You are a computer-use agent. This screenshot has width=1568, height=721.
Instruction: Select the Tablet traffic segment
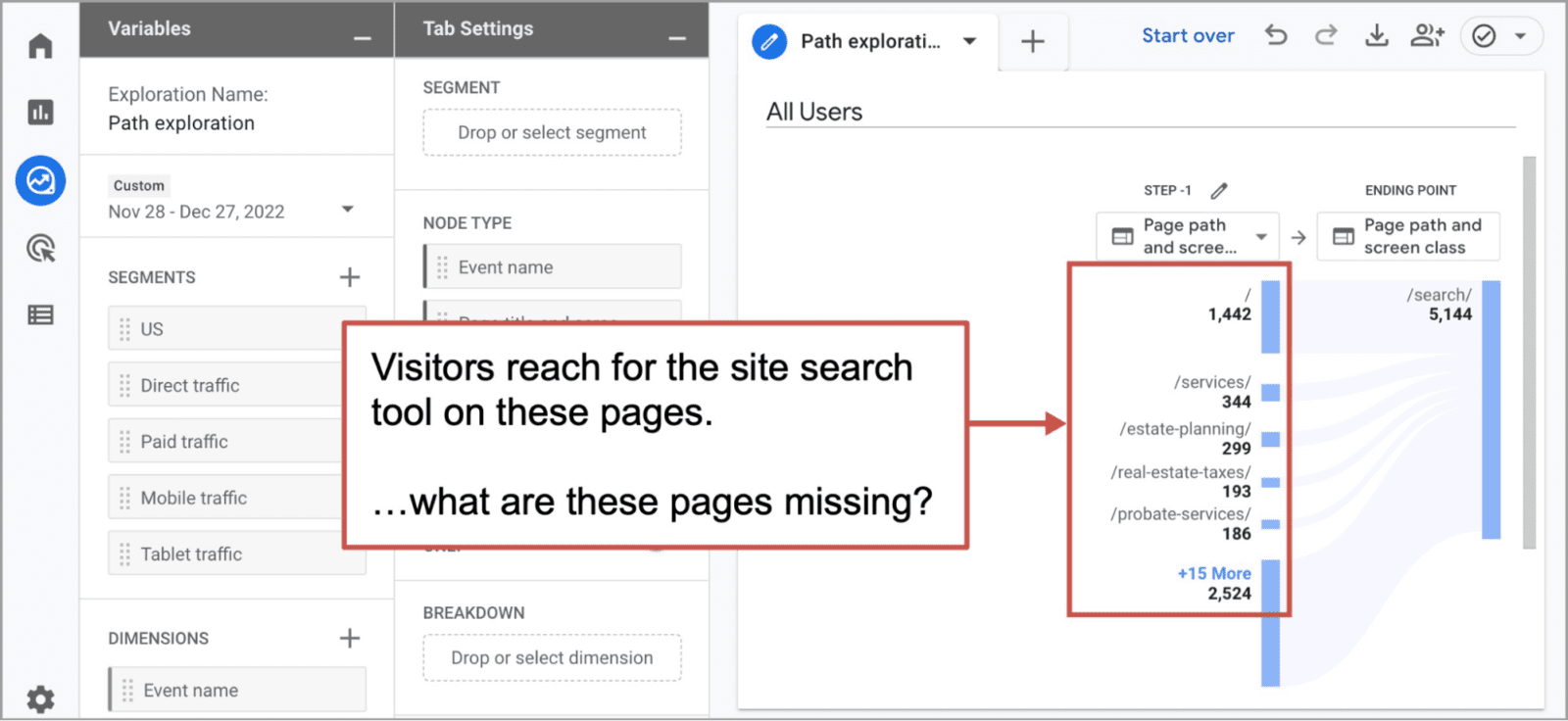pos(236,553)
